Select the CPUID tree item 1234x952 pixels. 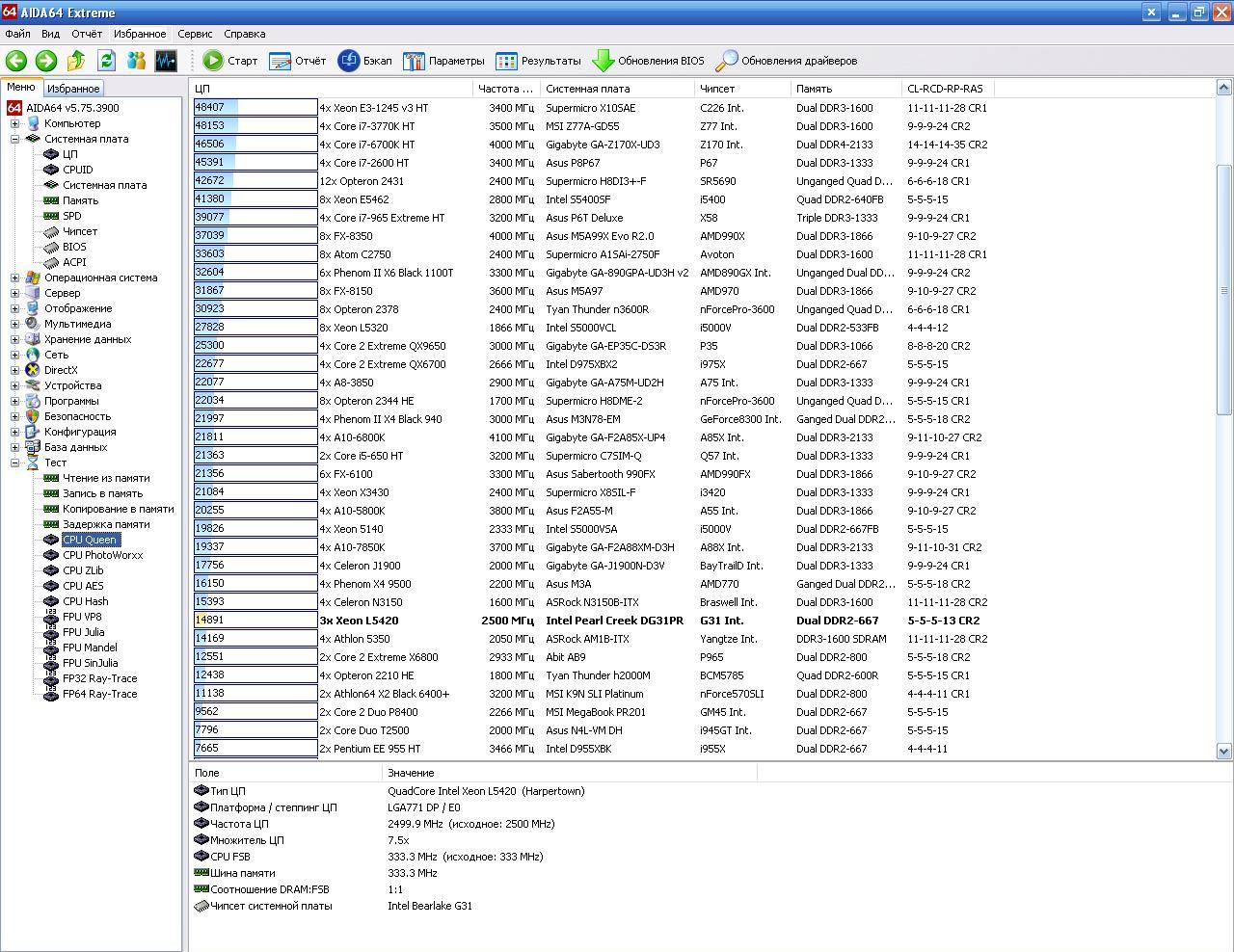tap(78, 170)
